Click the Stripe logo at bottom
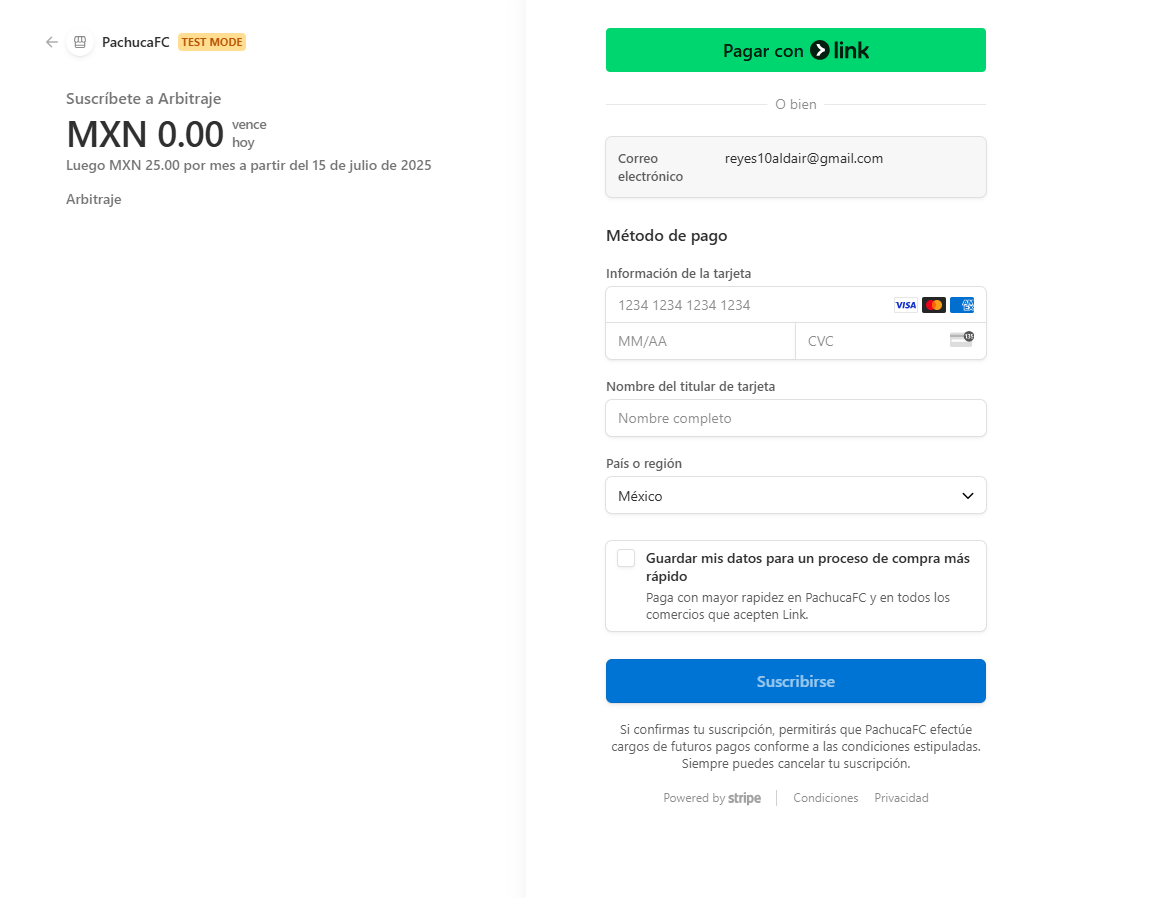The width and height of the screenshot is (1159, 898). point(744,798)
